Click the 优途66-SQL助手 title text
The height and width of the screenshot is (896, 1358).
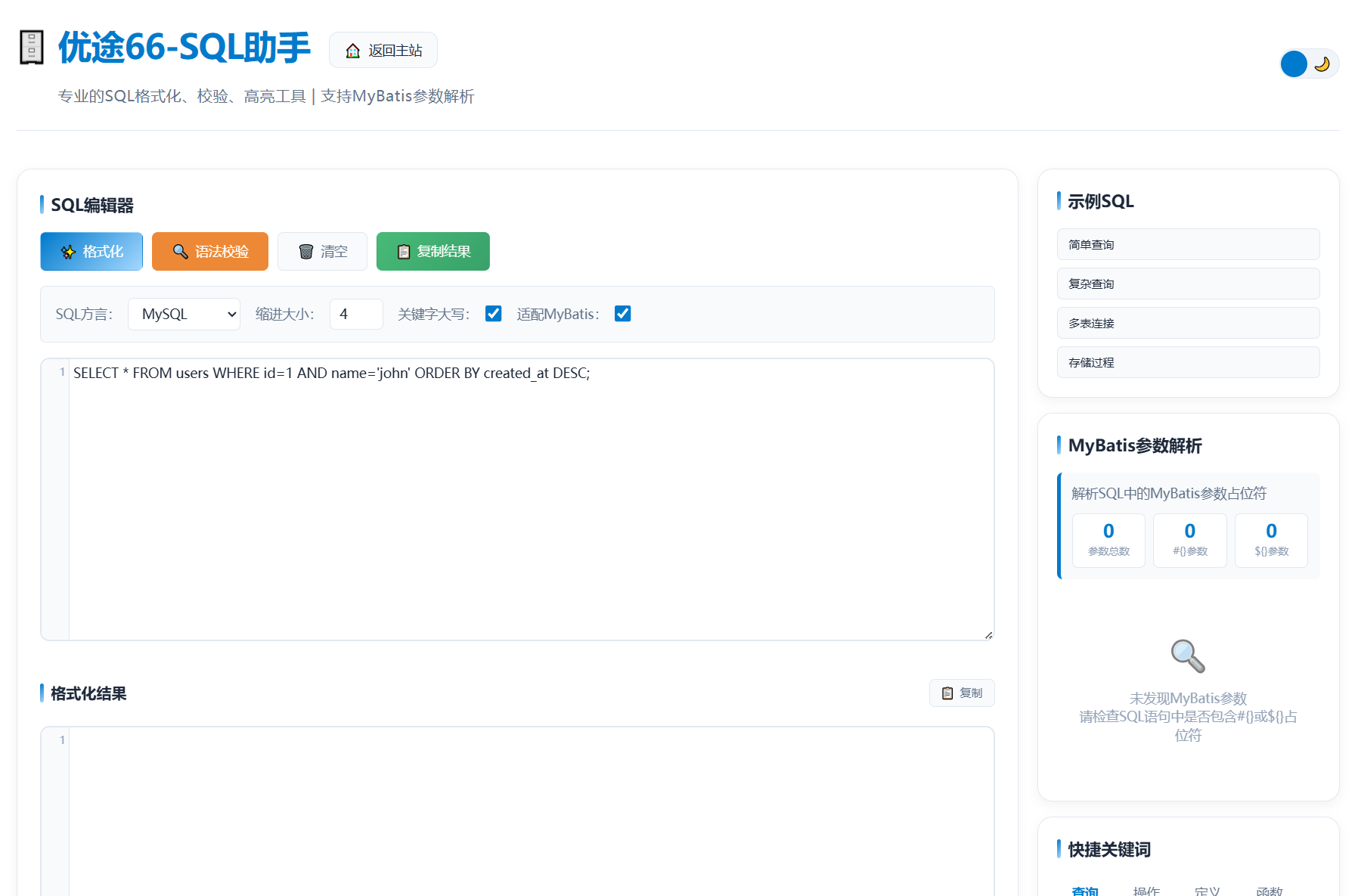[184, 48]
